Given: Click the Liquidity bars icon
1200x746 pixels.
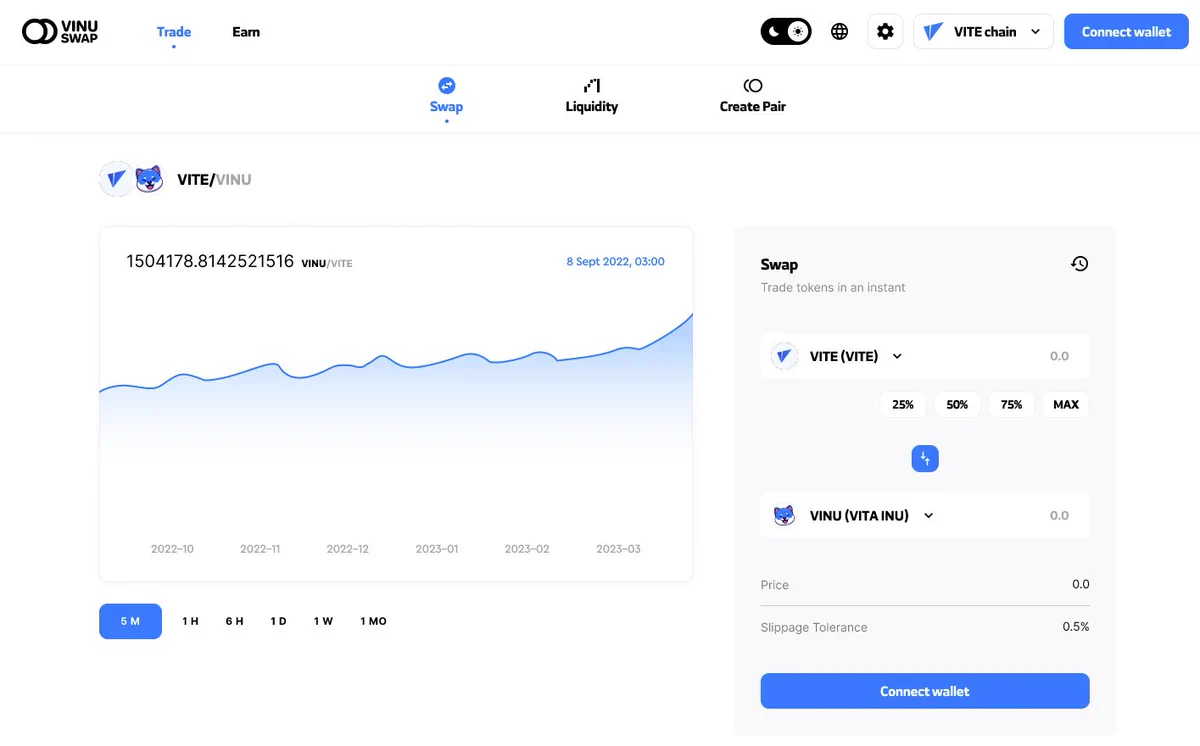Looking at the screenshot, I should click(592, 86).
